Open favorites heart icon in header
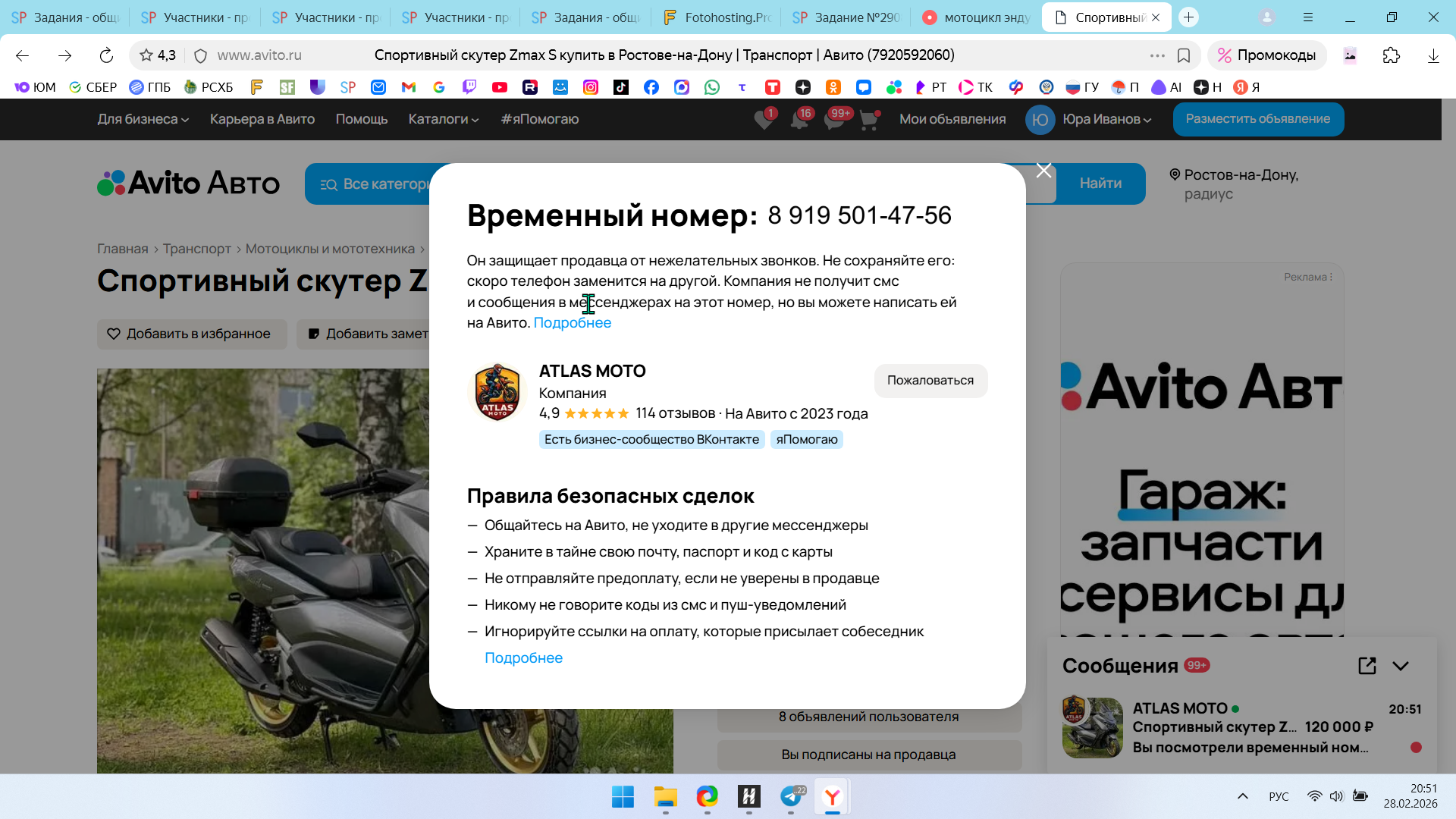Viewport: 1456px width, 819px height. point(764,120)
